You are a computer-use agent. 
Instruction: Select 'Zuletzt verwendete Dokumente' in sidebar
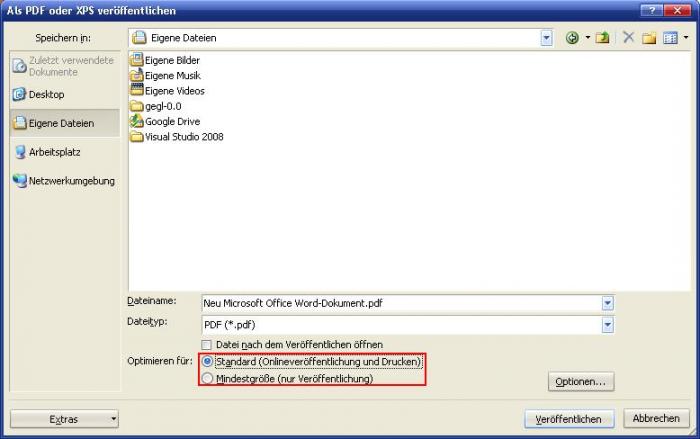pos(64,66)
